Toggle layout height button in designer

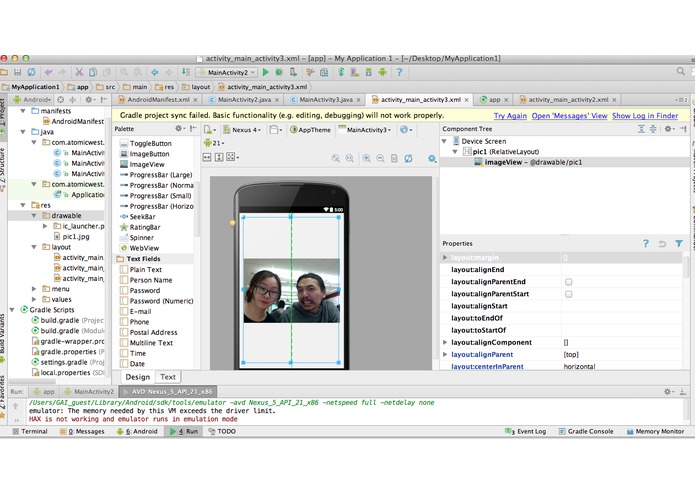(219, 157)
